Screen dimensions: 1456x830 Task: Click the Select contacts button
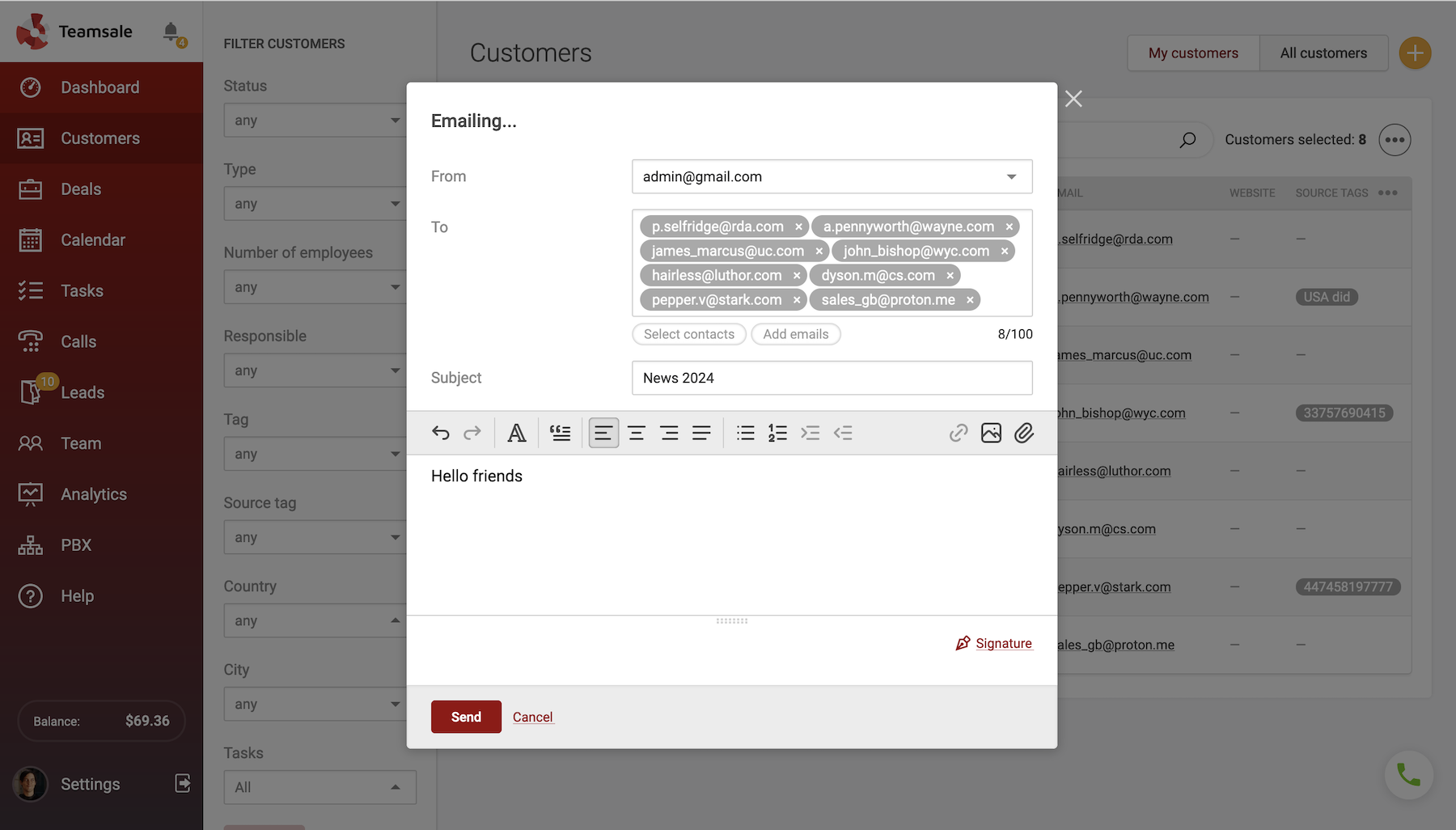[688, 334]
